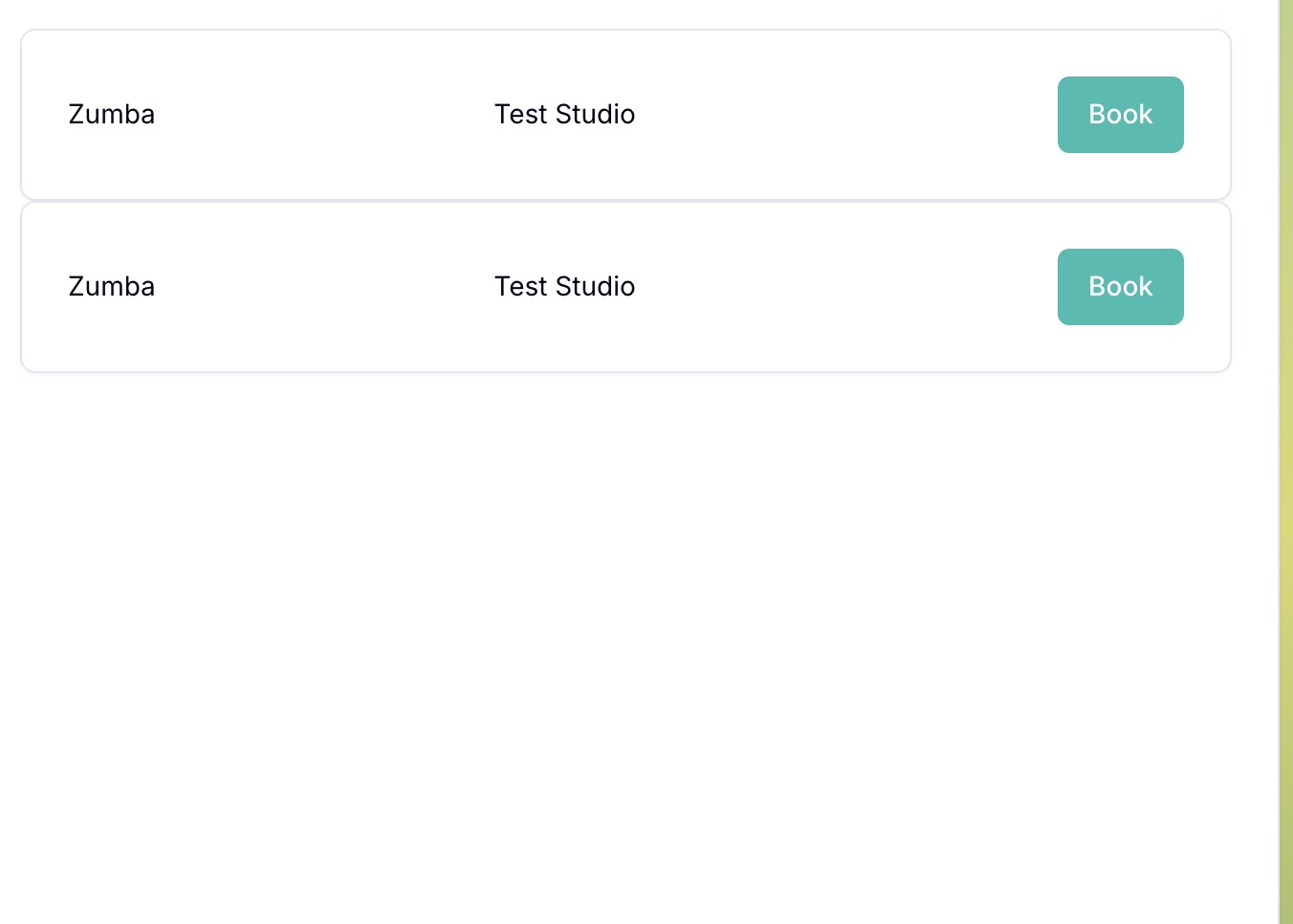
Task: Click the Zumba name in the first card
Action: pos(112,115)
